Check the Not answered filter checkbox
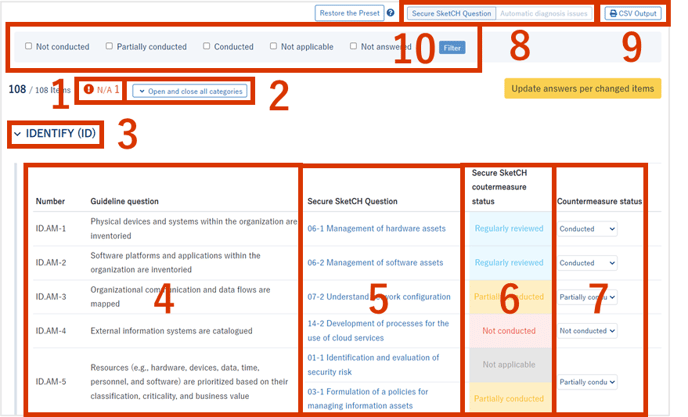This screenshot has height=417, width=688. pyautogui.click(x=353, y=46)
